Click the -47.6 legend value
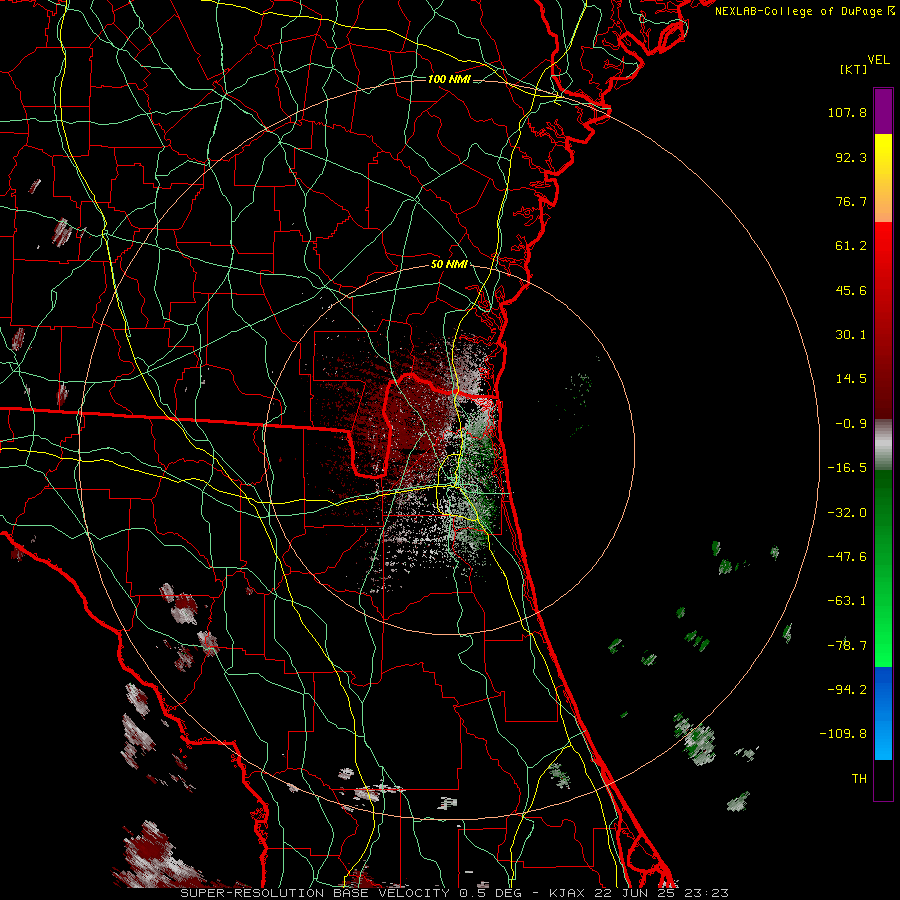 (847, 557)
